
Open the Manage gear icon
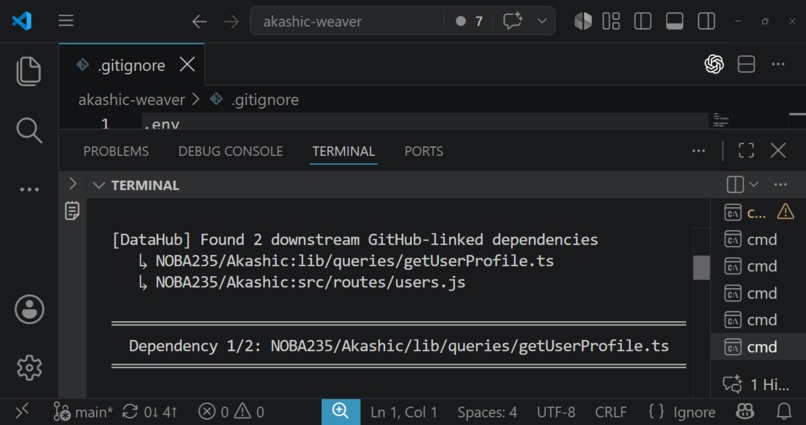pyautogui.click(x=29, y=368)
